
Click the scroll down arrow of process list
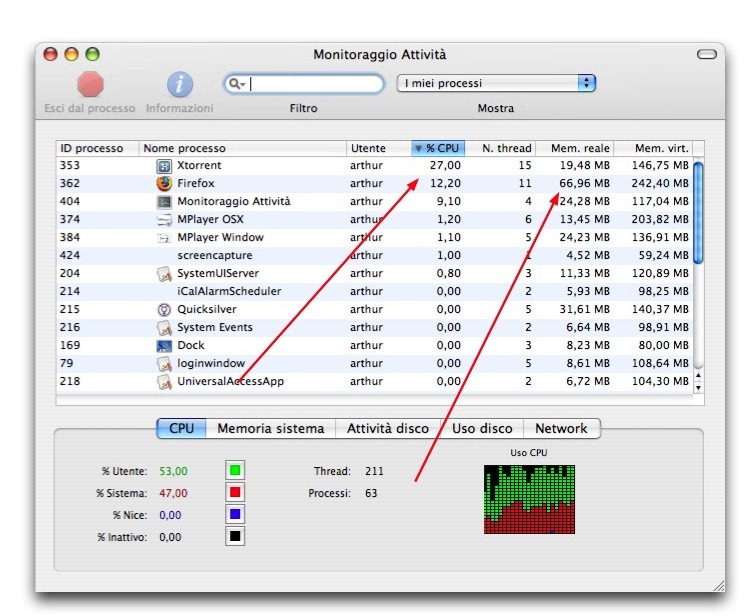[698, 387]
